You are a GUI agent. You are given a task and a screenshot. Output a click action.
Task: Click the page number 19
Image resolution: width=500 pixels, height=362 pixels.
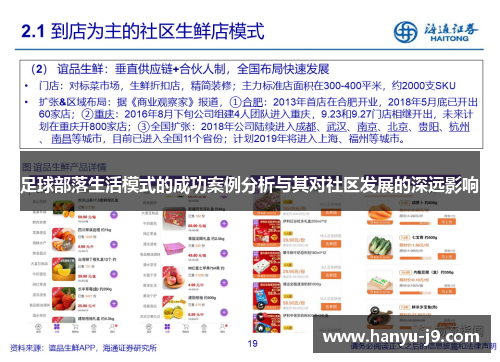click(x=253, y=343)
